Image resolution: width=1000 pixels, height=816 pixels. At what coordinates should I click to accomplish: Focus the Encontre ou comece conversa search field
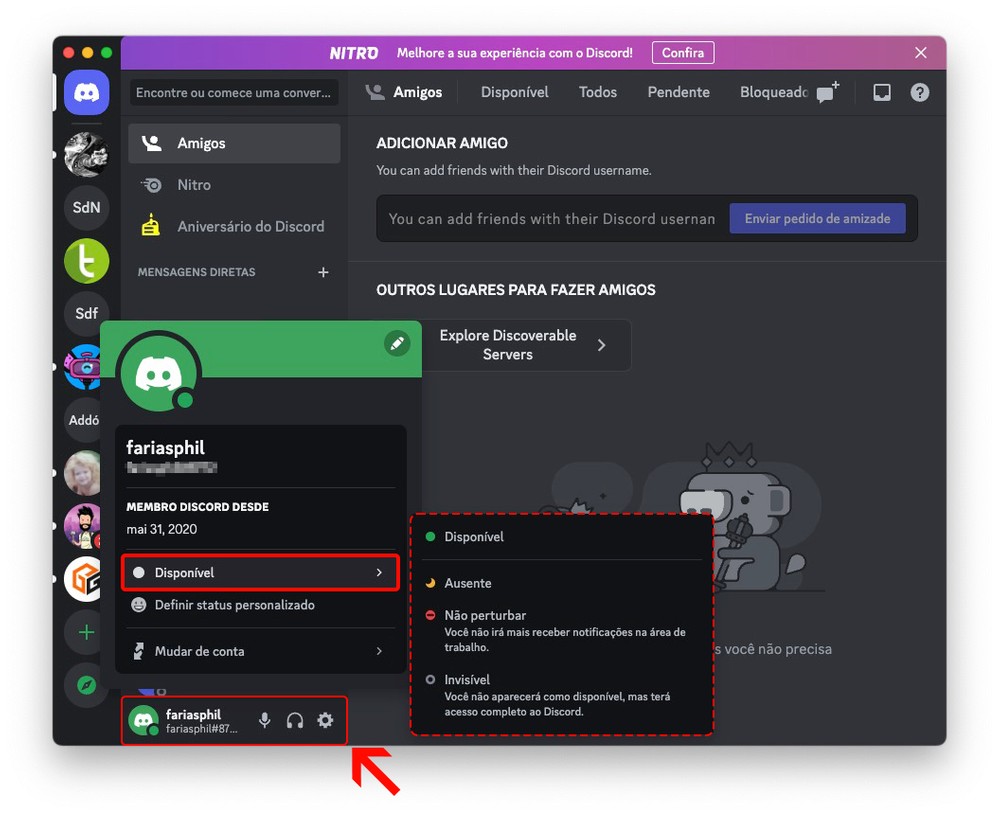pyautogui.click(x=234, y=93)
